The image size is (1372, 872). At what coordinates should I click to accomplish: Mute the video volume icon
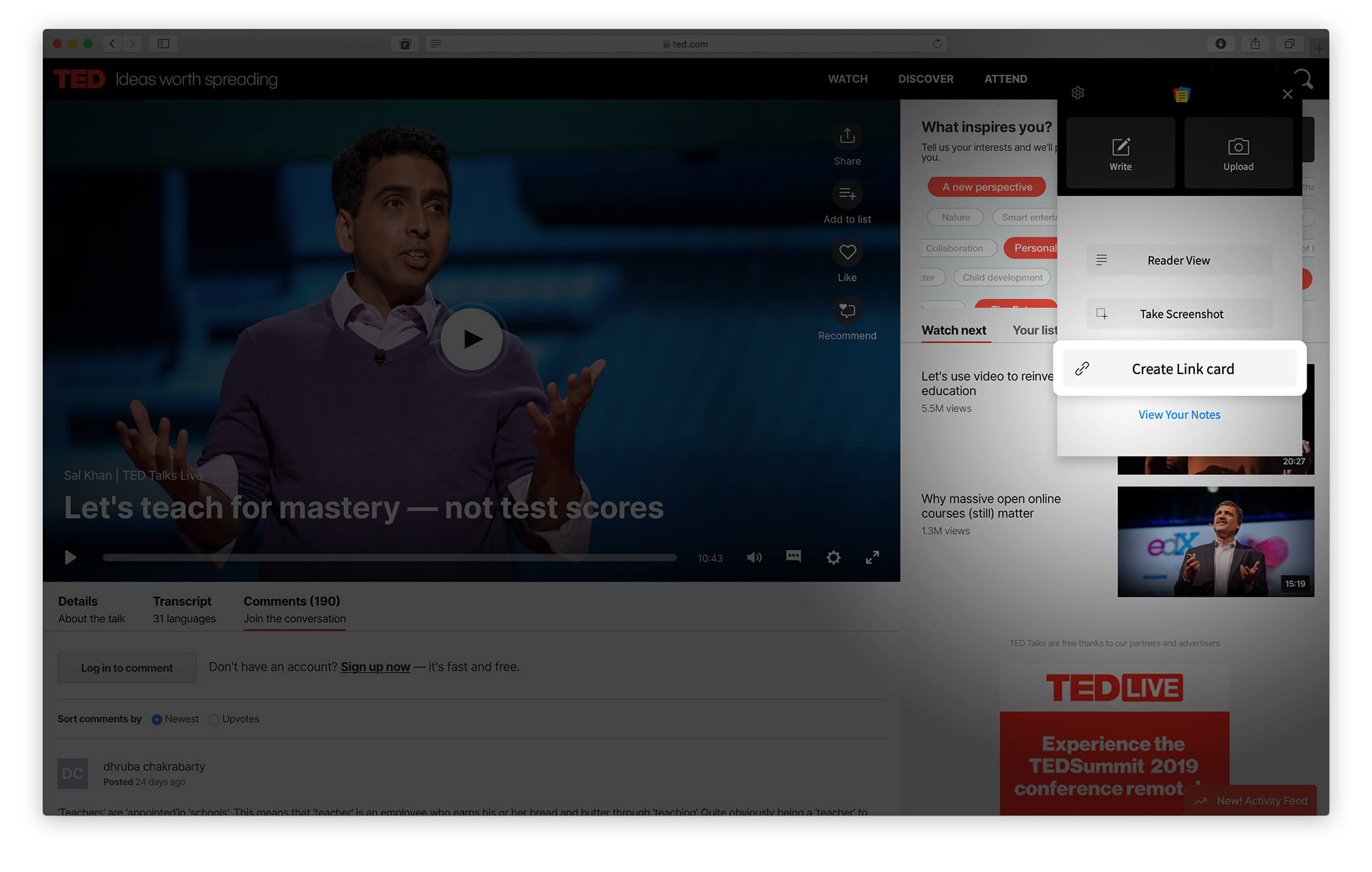(754, 558)
